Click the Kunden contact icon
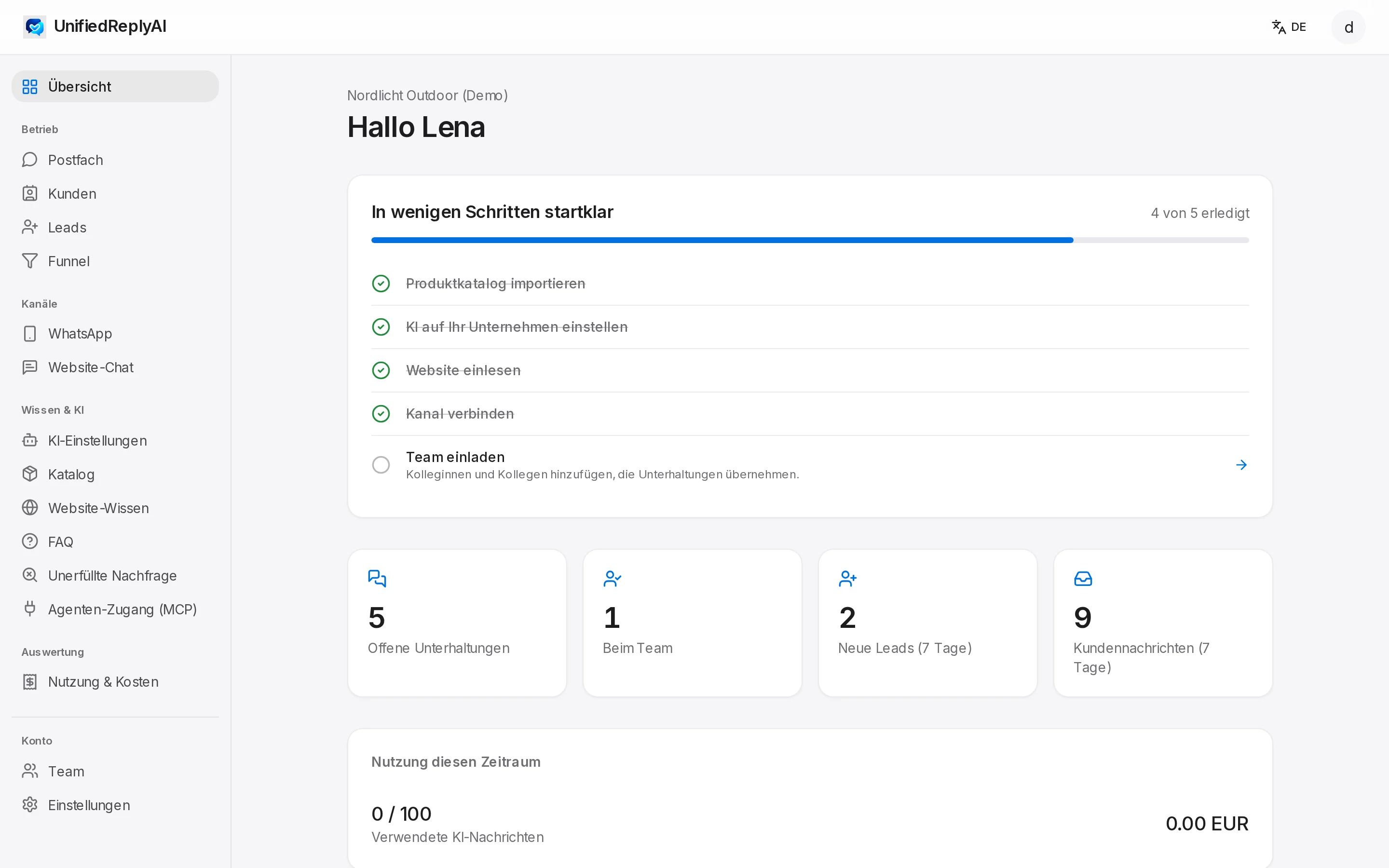The height and width of the screenshot is (868, 1389). coord(30,193)
